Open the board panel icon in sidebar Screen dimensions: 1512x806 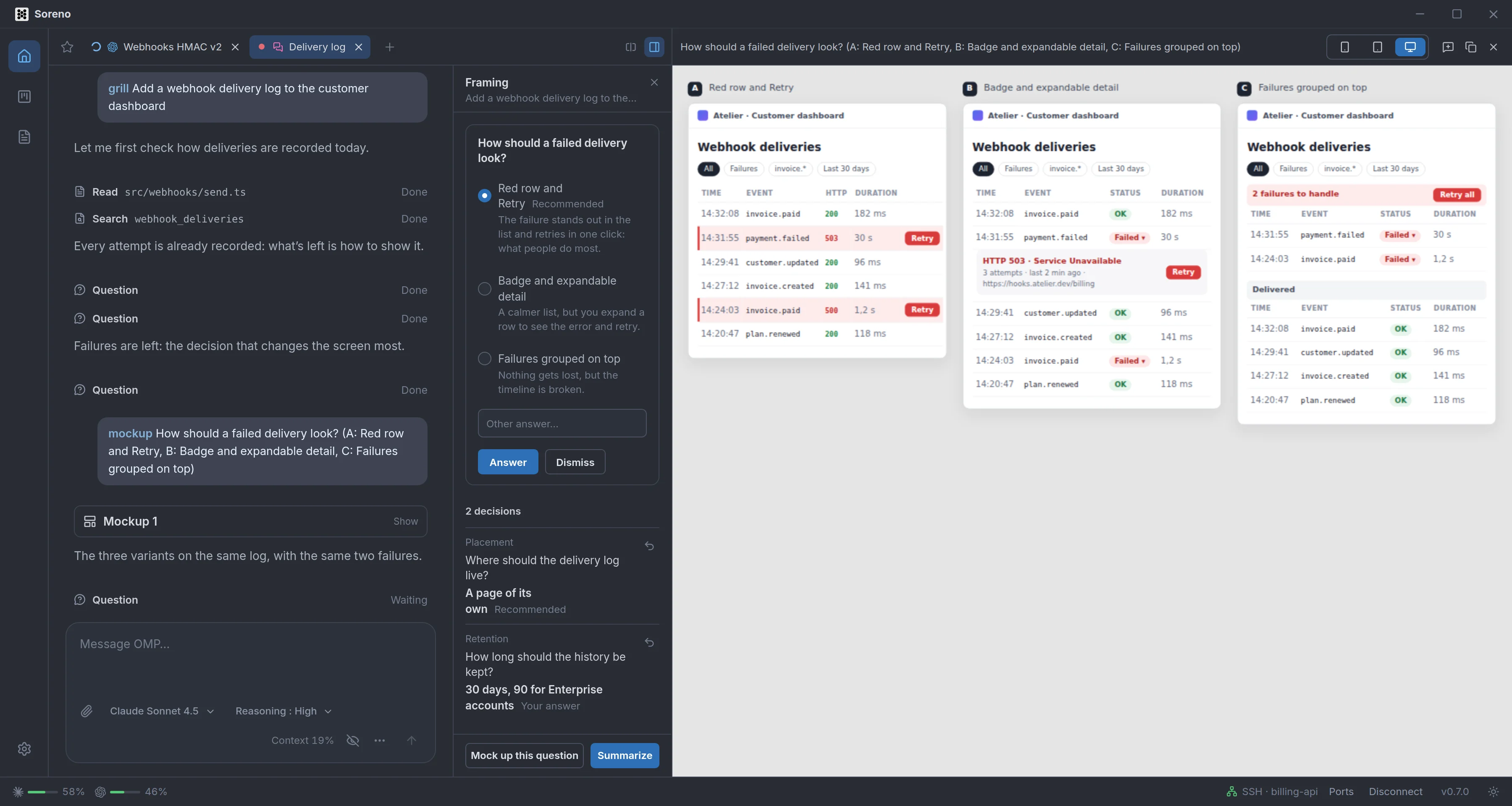click(24, 96)
